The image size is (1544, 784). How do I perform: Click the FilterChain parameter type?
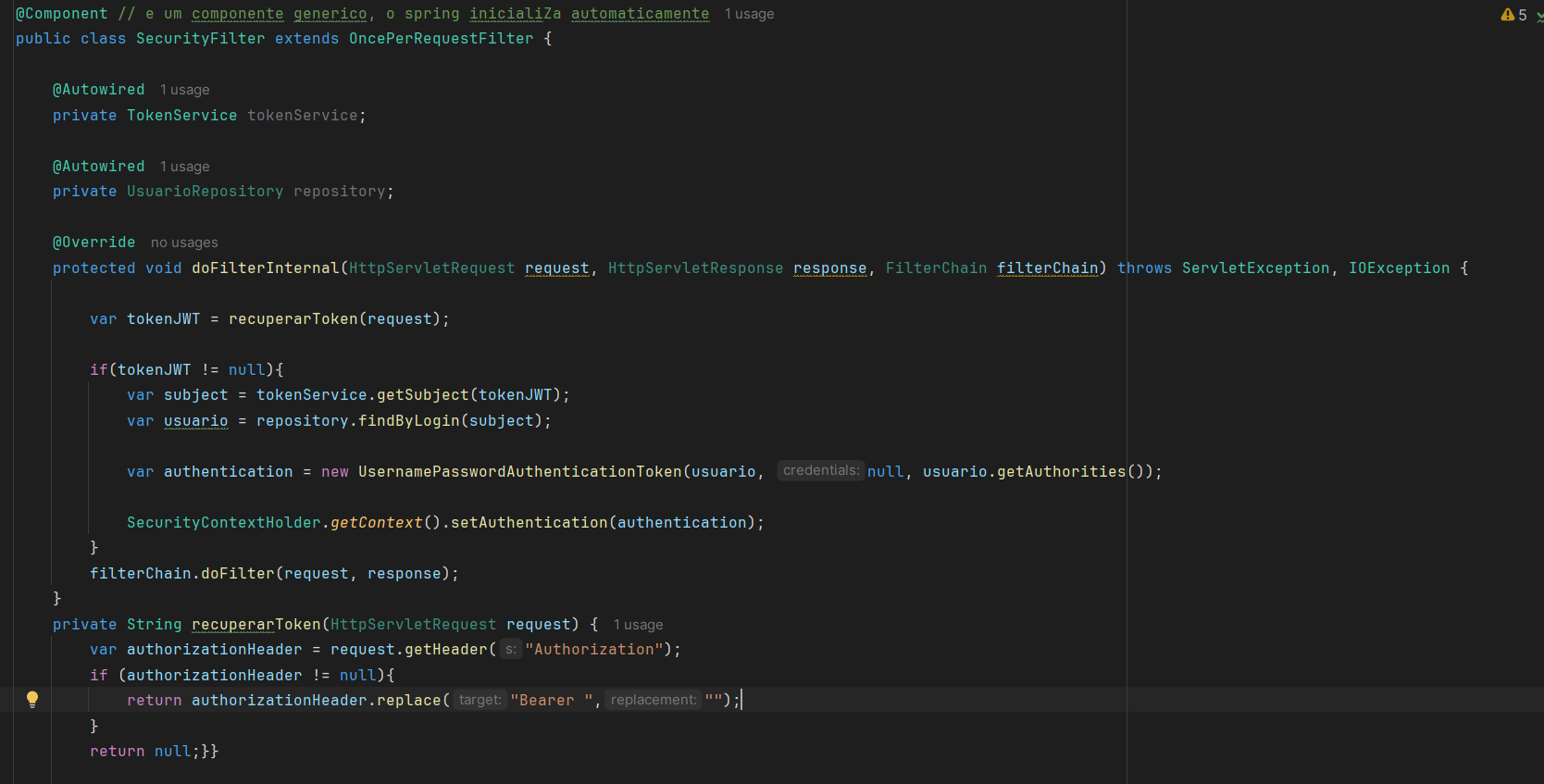pos(936,268)
